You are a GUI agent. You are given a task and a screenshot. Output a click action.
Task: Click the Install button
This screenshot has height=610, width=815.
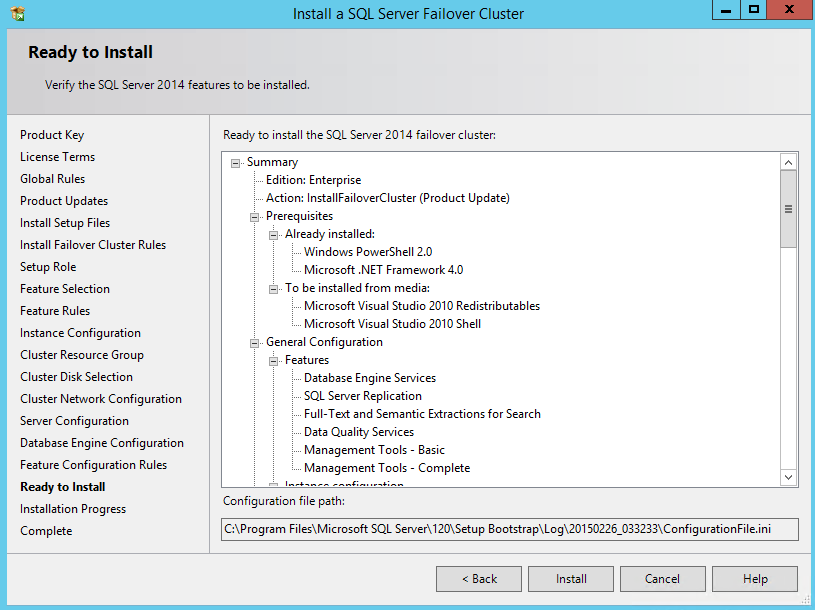pyautogui.click(x=571, y=579)
